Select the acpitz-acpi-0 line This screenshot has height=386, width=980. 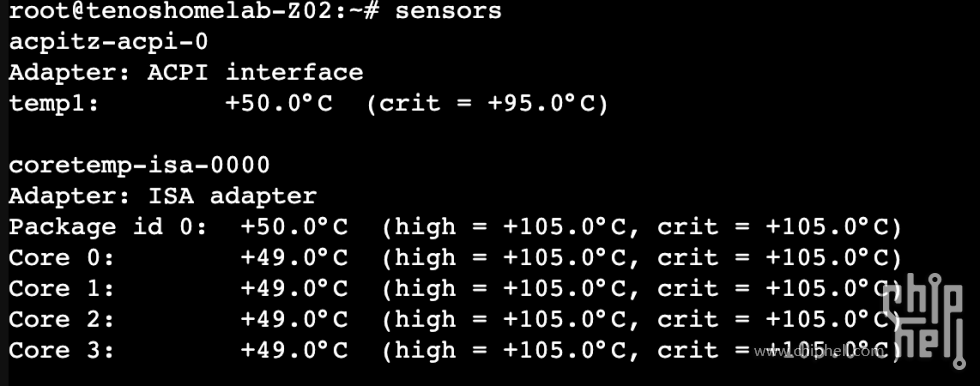[x=108, y=42]
